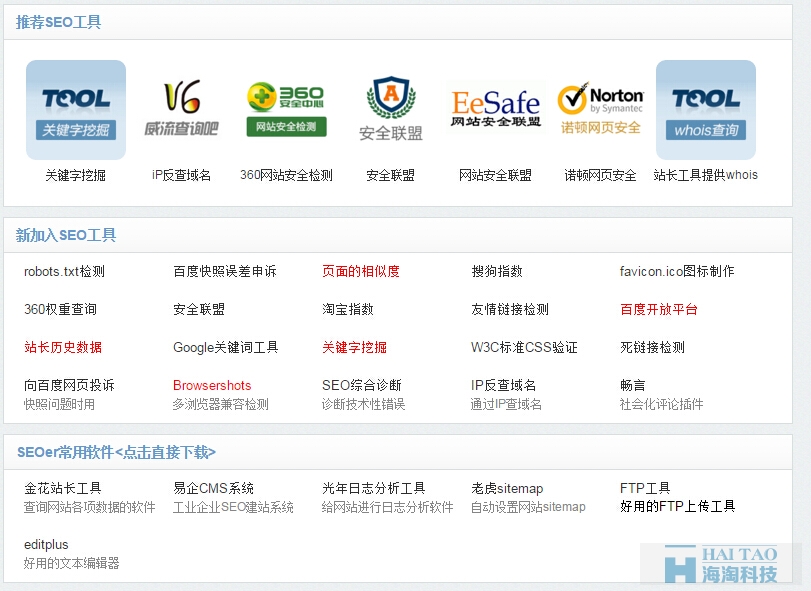
Task: Click the 畅言 comment plugin link
Action: tap(632, 385)
